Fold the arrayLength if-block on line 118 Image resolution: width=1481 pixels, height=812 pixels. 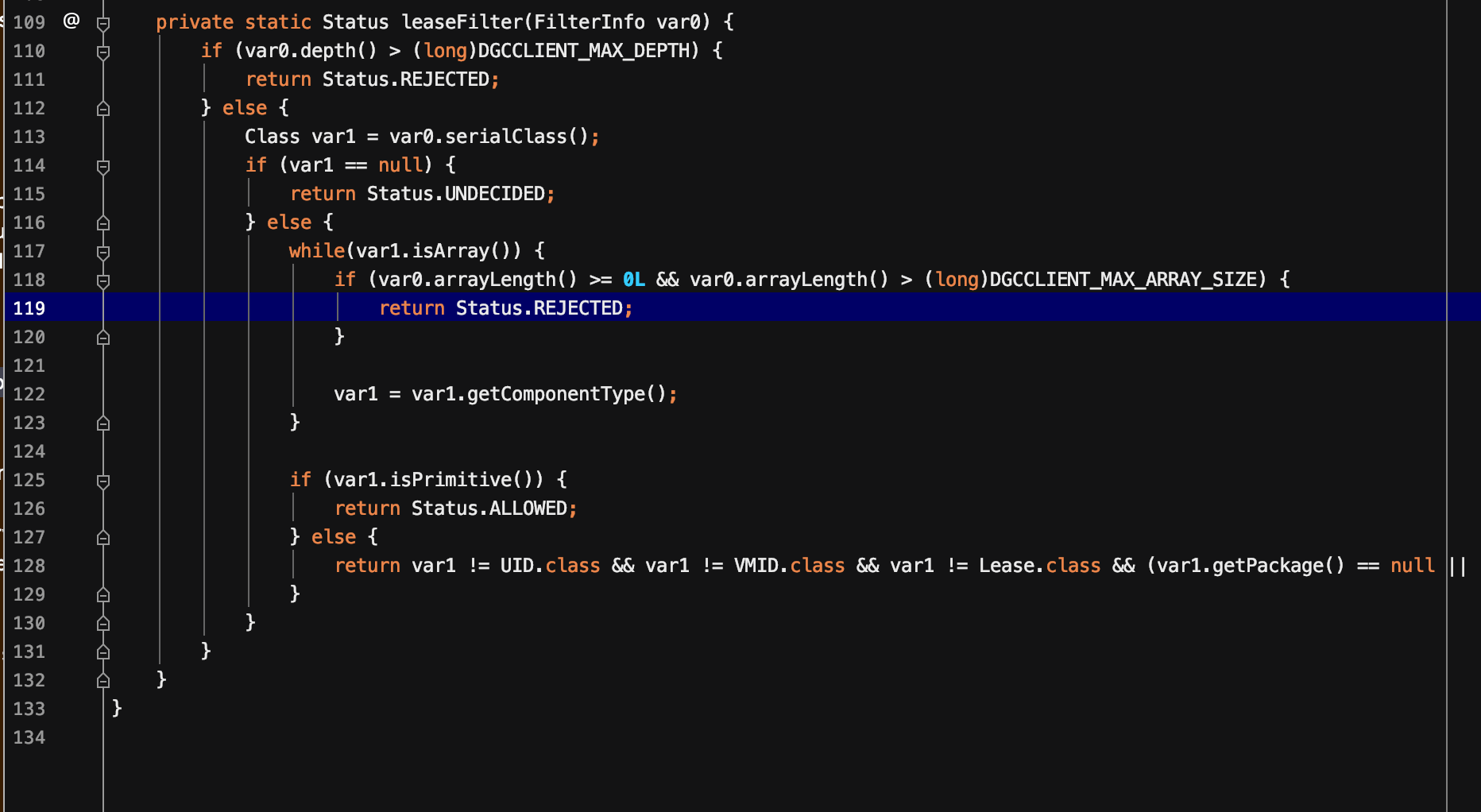[103, 280]
